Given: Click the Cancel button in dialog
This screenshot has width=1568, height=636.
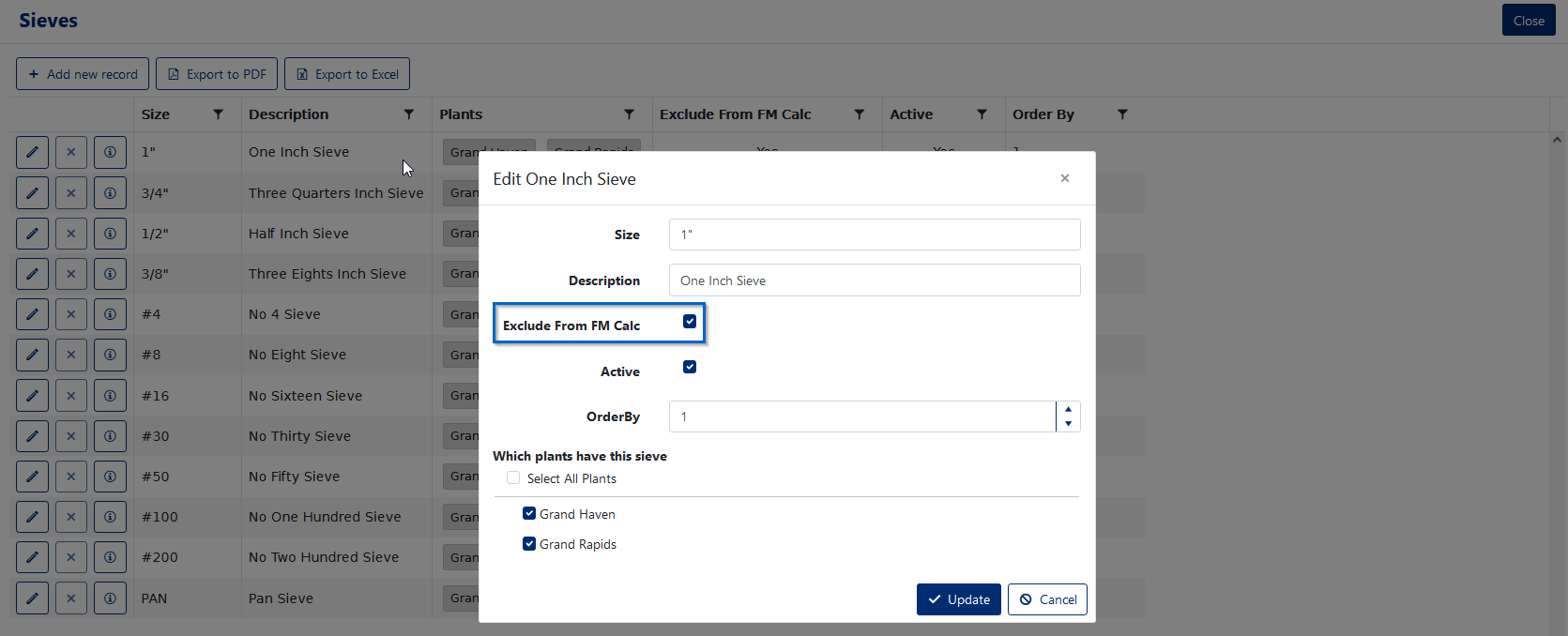Looking at the screenshot, I should coord(1047,599).
